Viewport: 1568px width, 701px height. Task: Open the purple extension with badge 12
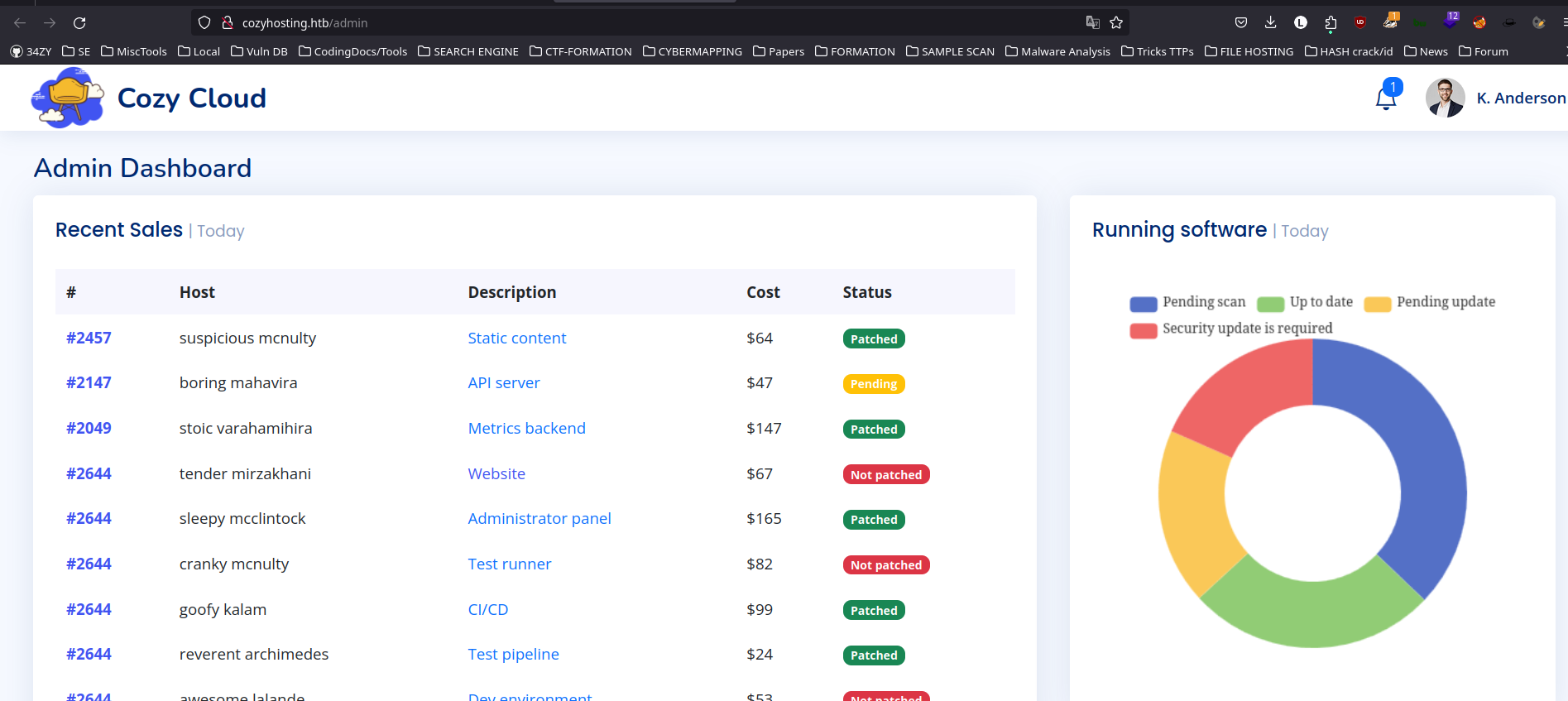[1450, 21]
